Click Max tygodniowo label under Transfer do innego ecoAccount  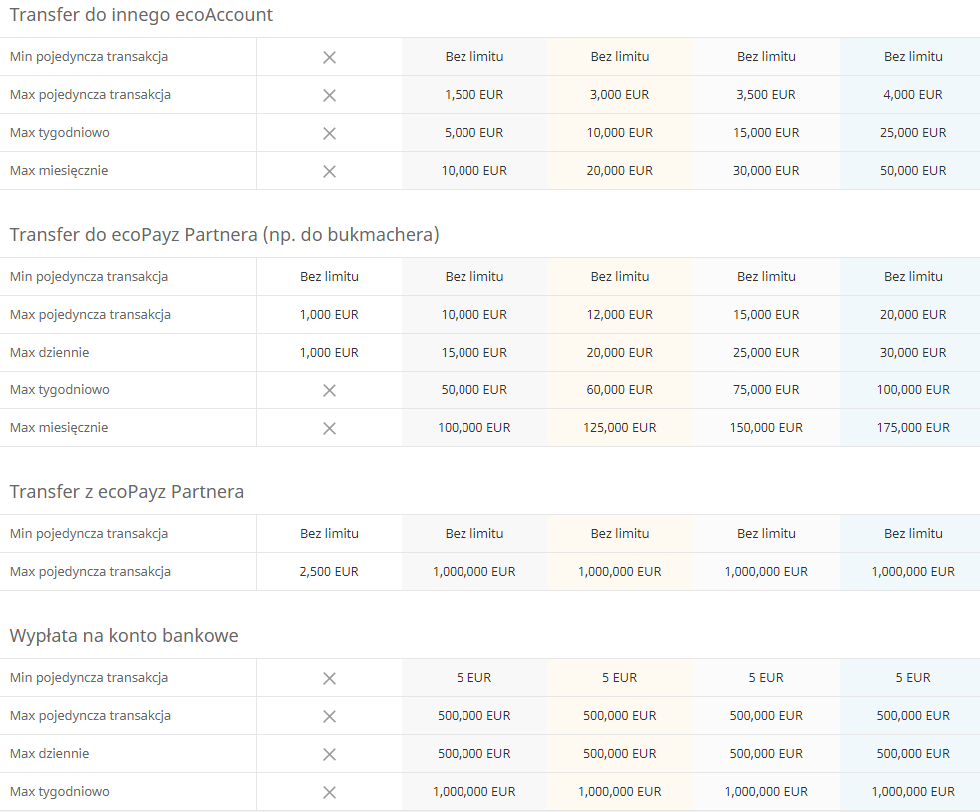click(59, 133)
